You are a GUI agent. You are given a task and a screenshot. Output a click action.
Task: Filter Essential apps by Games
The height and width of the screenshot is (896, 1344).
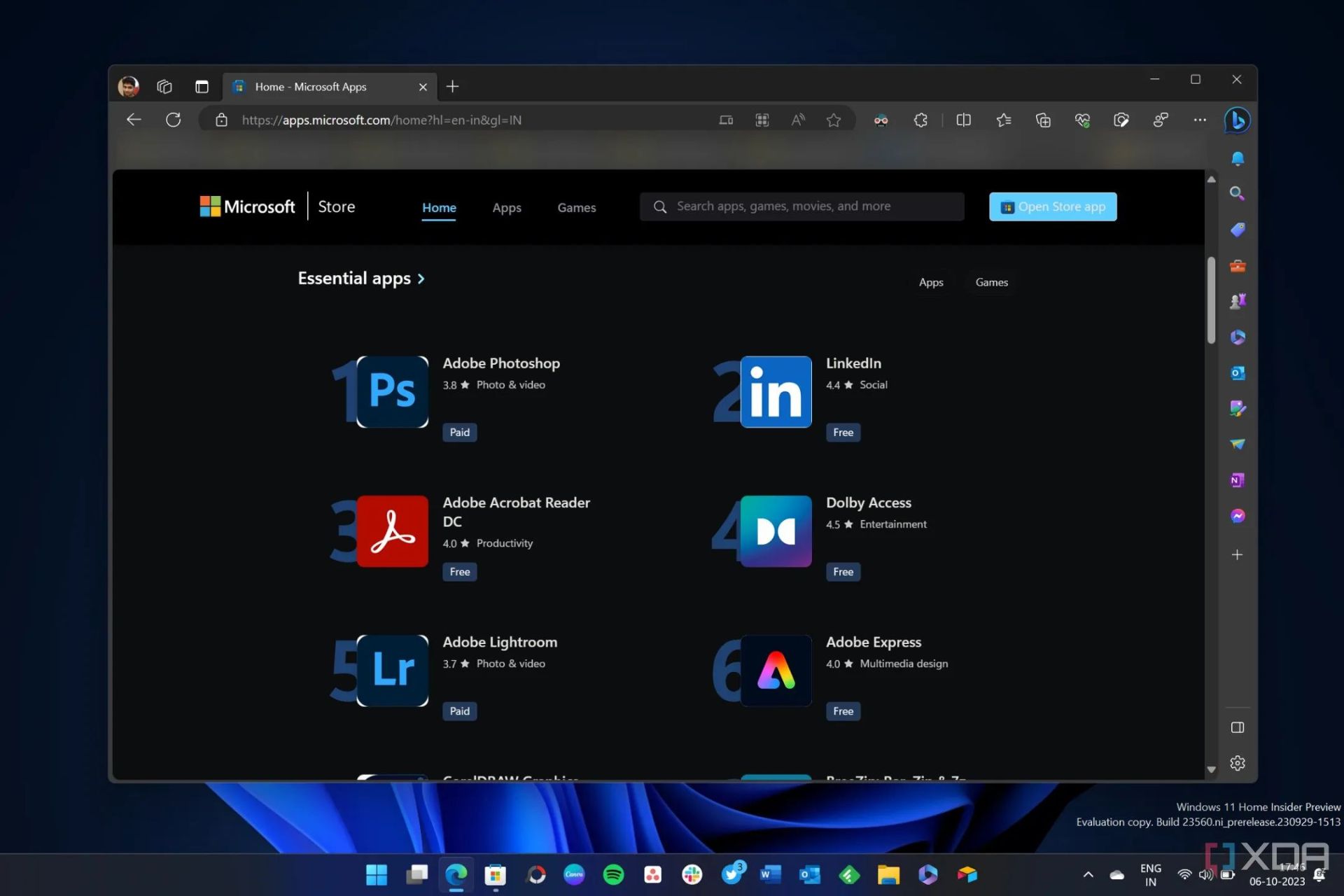(992, 282)
